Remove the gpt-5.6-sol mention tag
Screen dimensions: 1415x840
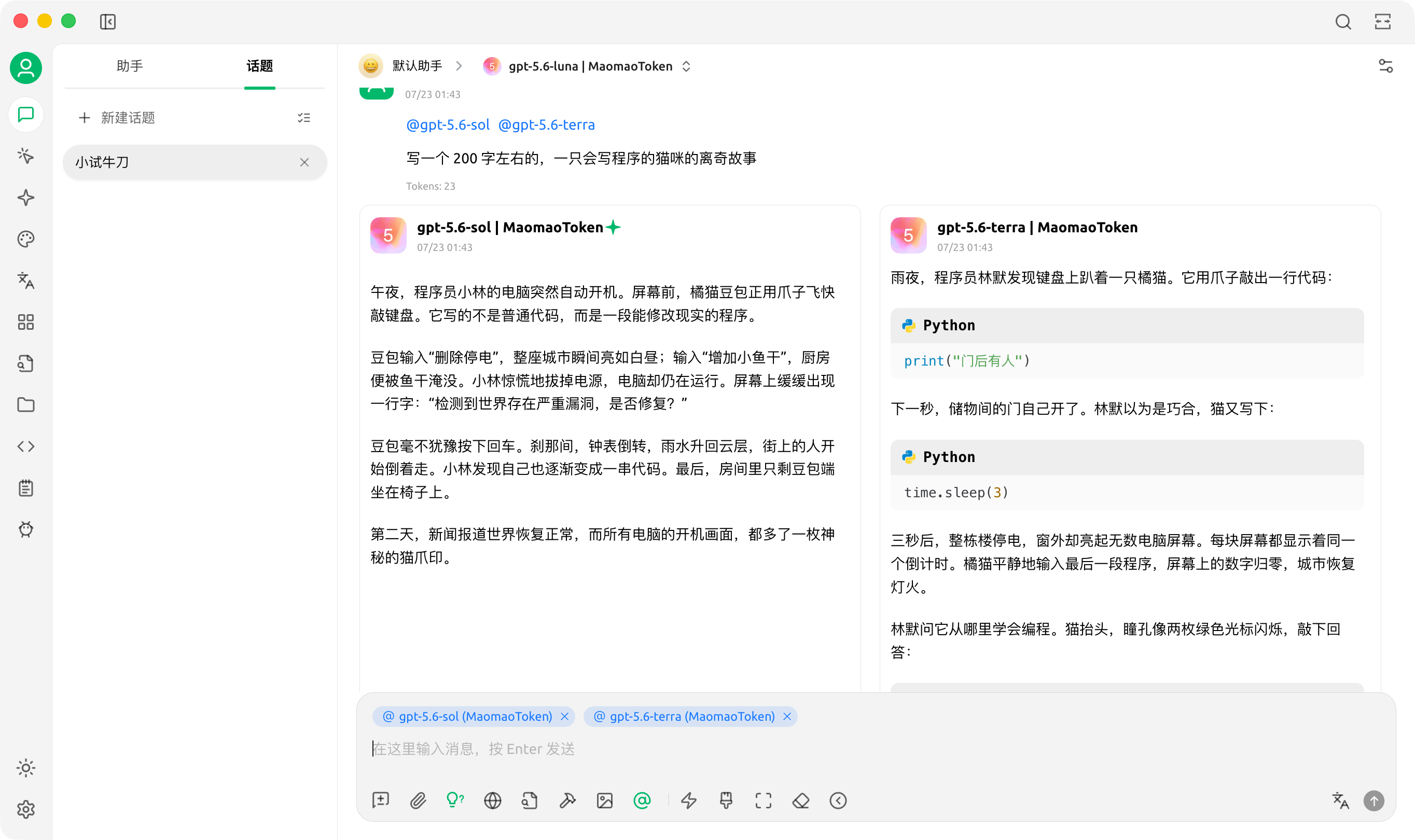pos(564,717)
